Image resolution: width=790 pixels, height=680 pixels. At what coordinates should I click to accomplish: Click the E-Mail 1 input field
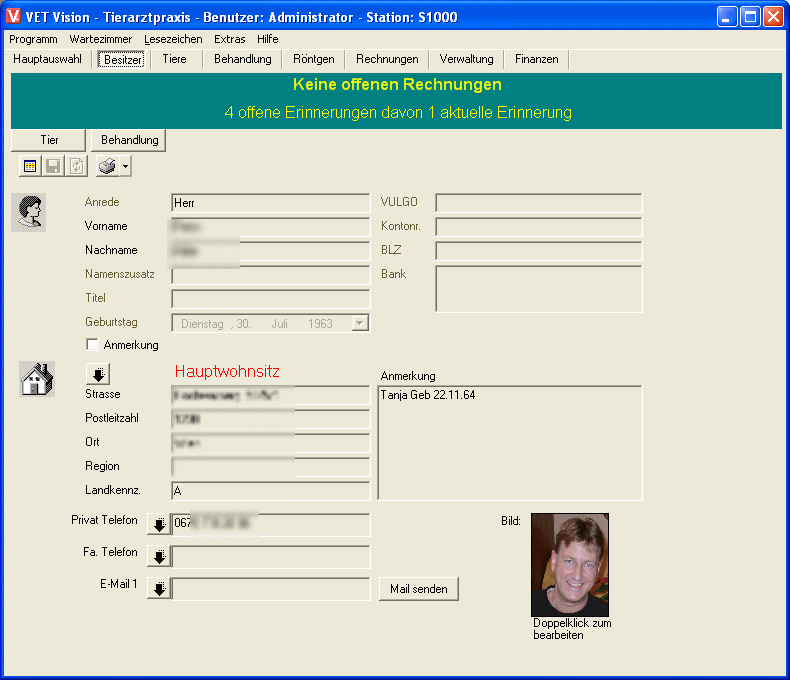click(271, 588)
